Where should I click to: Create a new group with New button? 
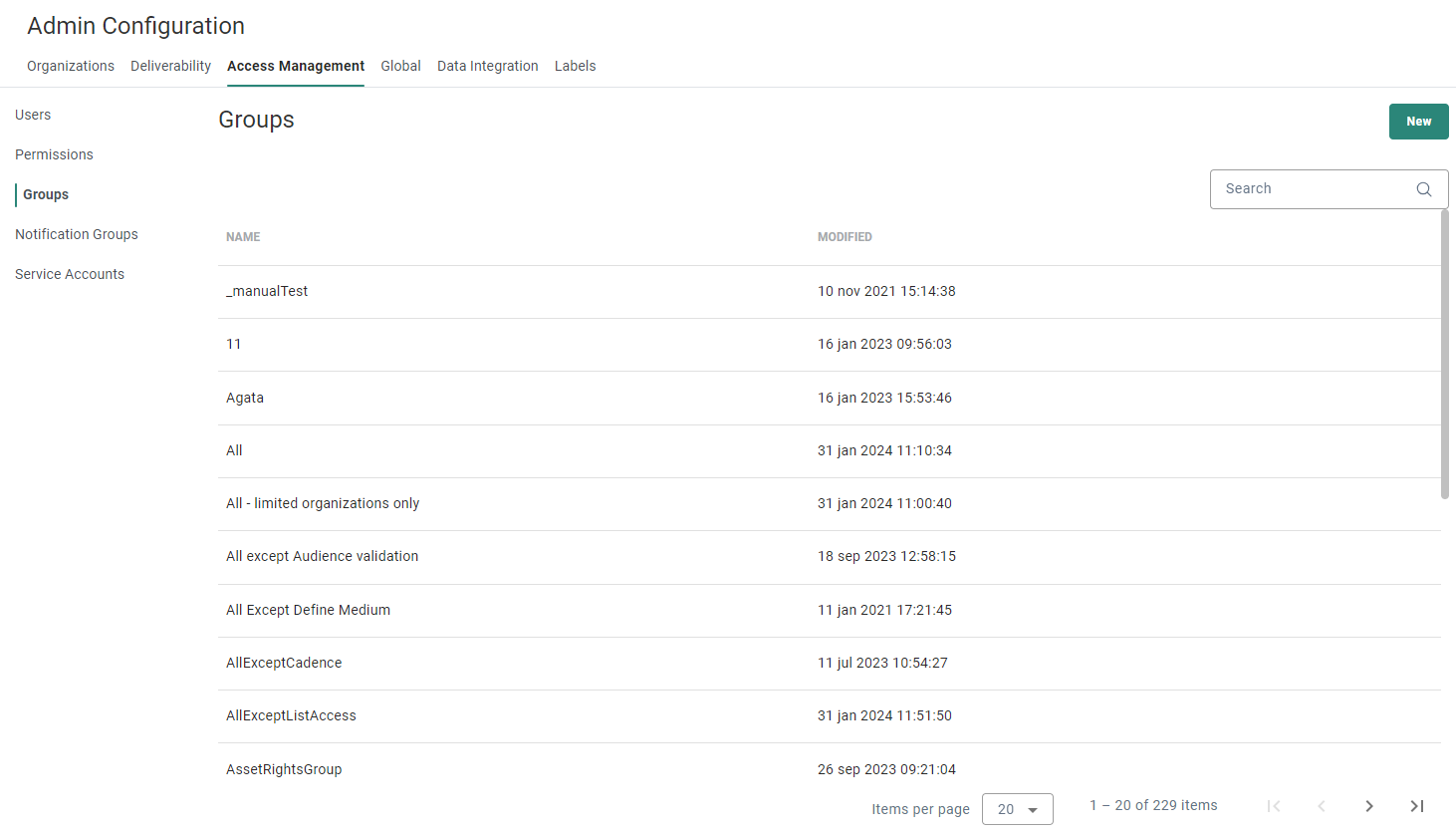1418,122
